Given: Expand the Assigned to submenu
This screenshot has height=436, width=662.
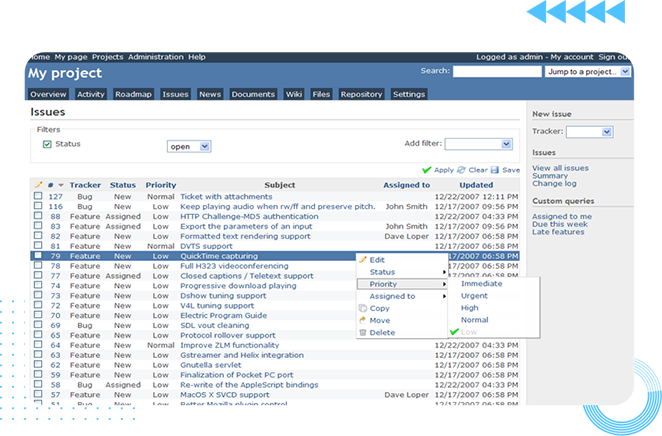Looking at the screenshot, I should (402, 296).
